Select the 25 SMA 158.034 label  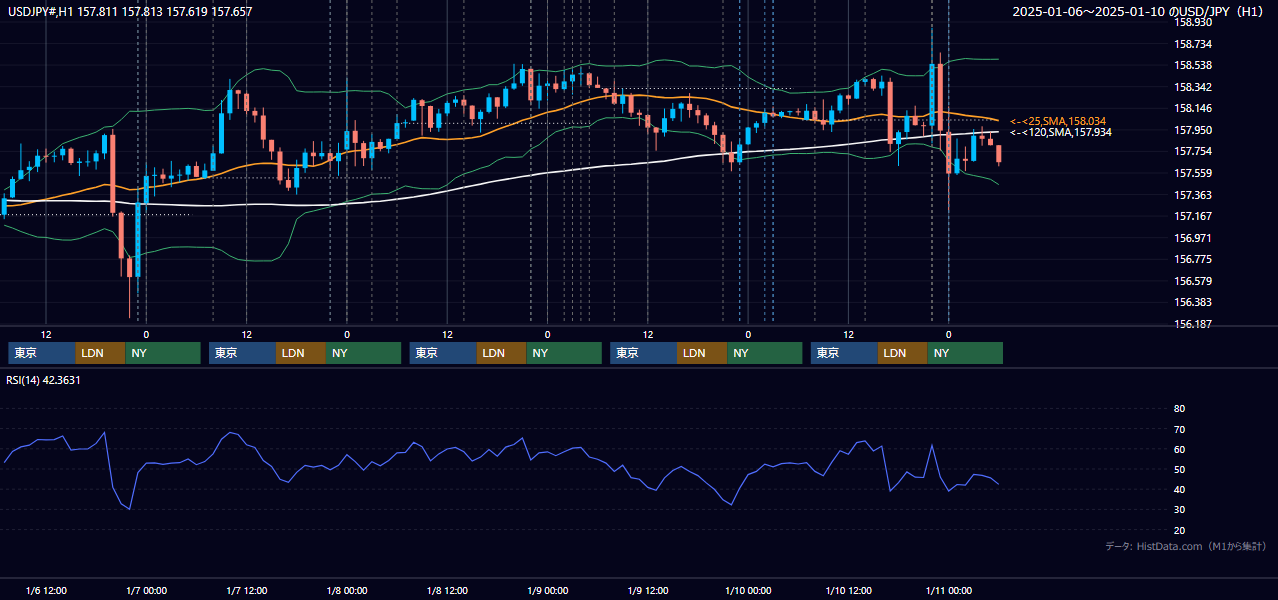(1058, 121)
